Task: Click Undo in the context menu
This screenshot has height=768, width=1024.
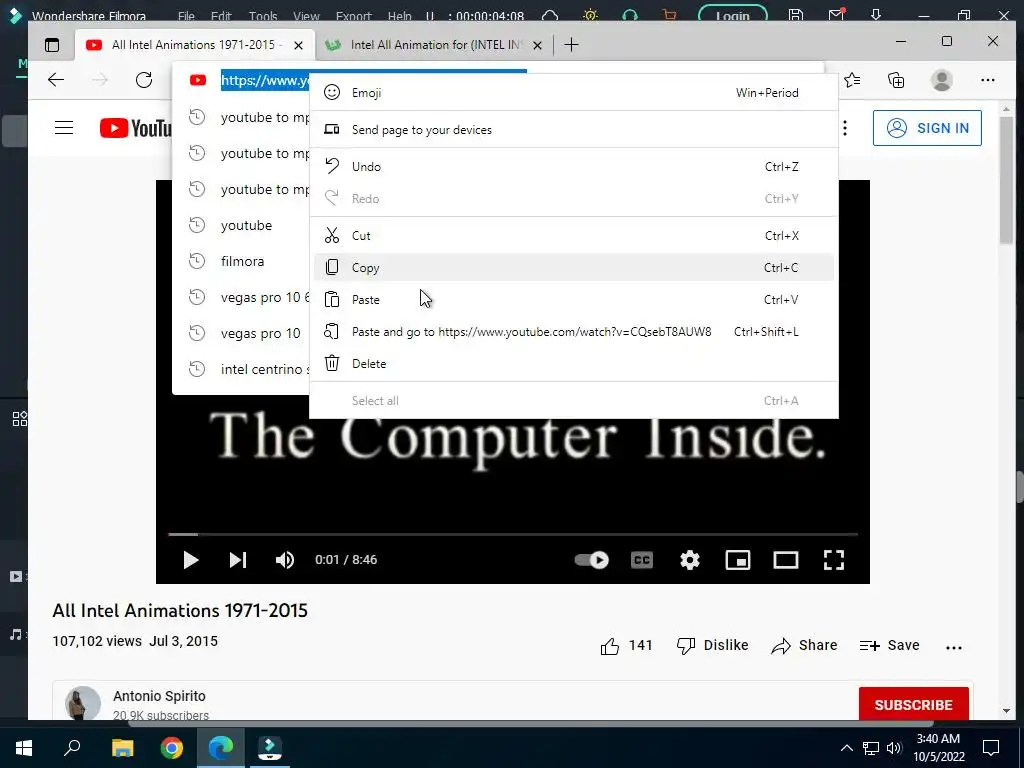Action: click(x=573, y=167)
